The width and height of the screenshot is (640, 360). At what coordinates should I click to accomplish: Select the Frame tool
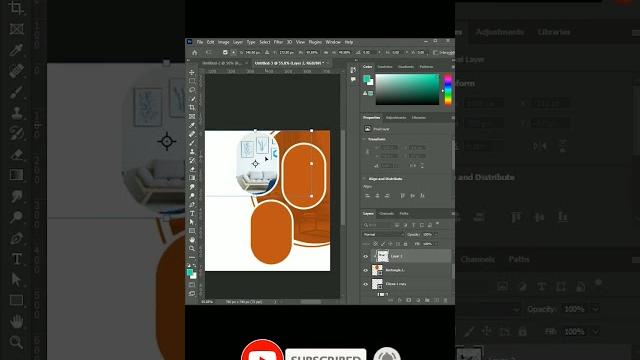point(192,117)
